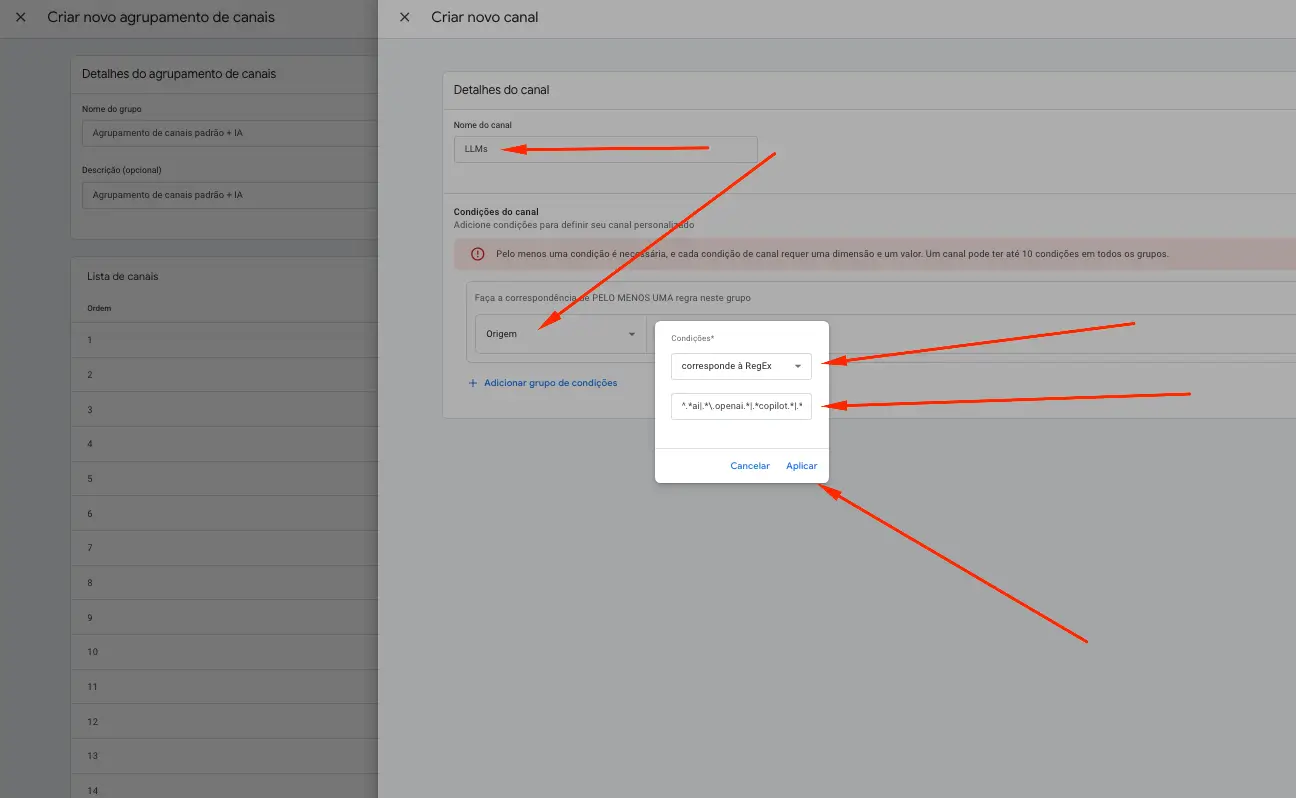Expand the corresponde à RegEx dropdown
Screen dimensions: 1296x798
tap(741, 366)
